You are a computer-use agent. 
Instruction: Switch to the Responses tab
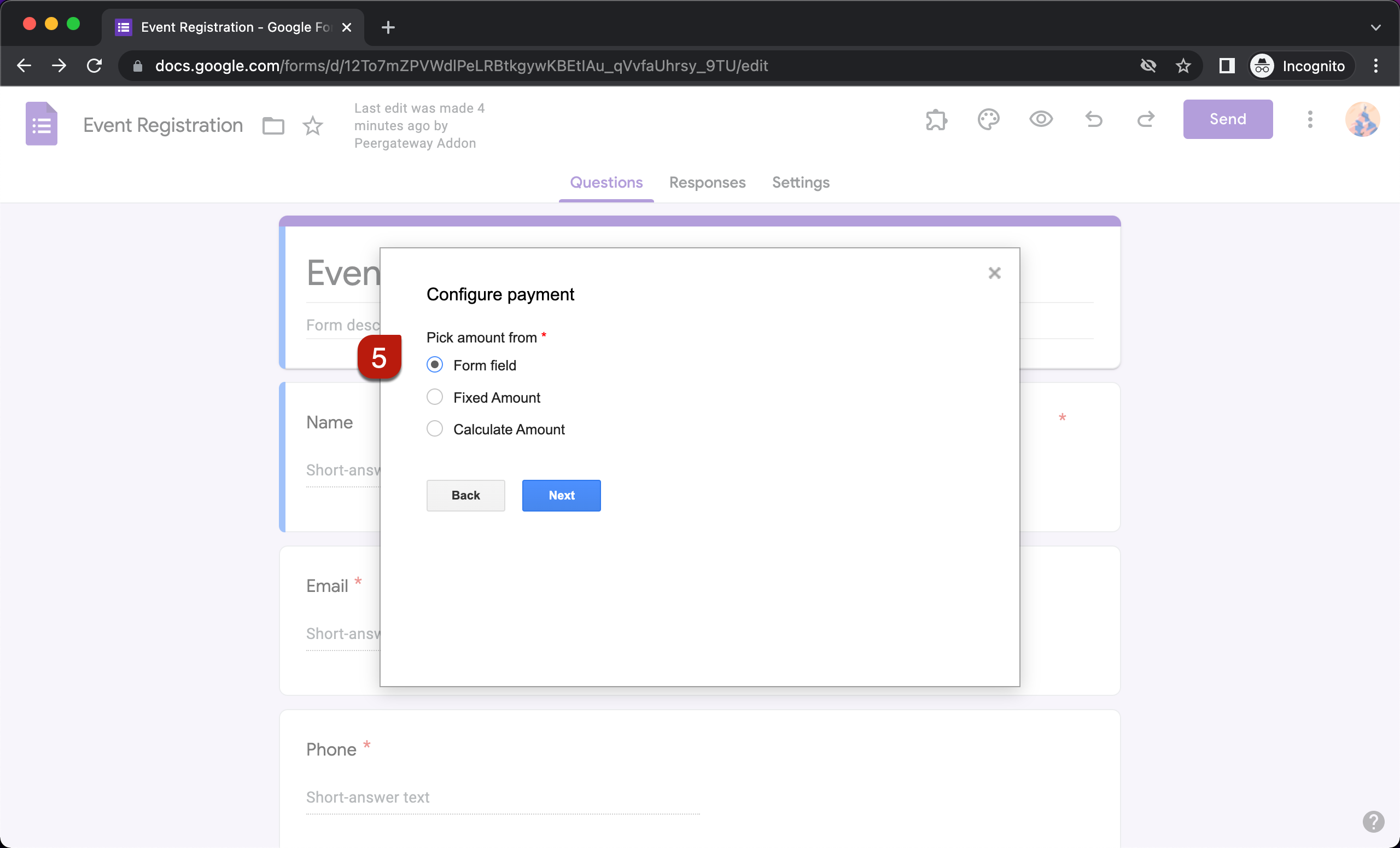click(x=708, y=182)
